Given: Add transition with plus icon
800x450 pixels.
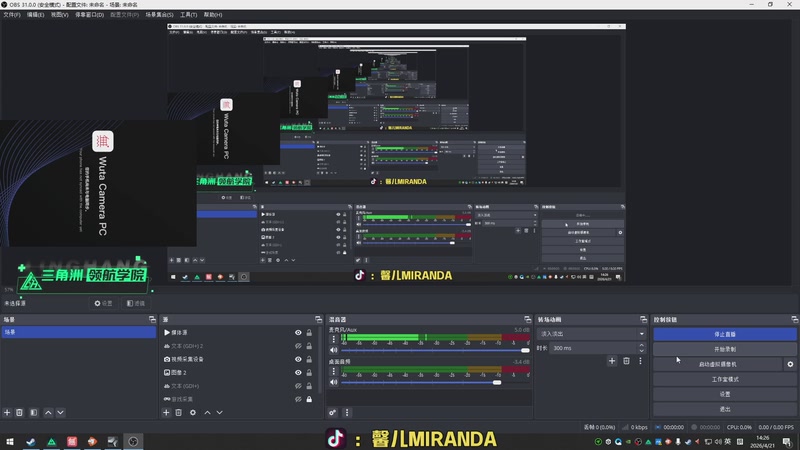Looking at the screenshot, I should 612,361.
